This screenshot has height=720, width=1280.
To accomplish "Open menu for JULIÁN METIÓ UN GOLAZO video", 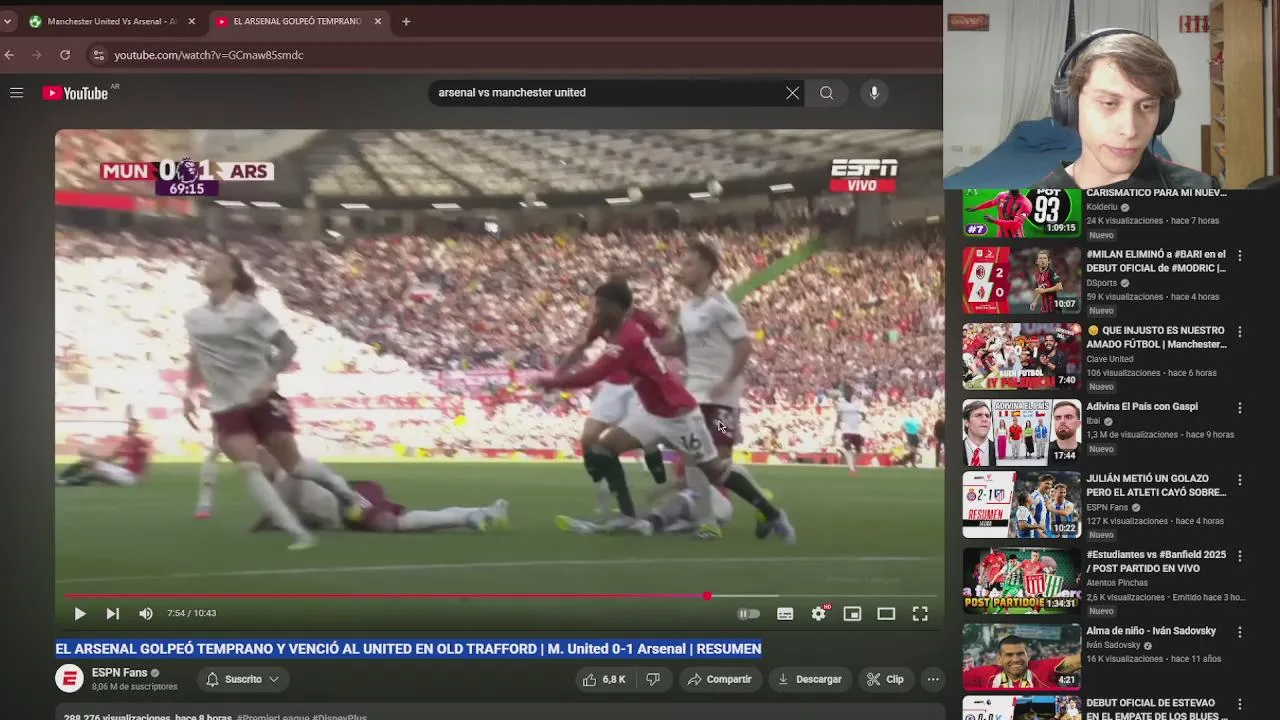I will pyautogui.click(x=1239, y=480).
